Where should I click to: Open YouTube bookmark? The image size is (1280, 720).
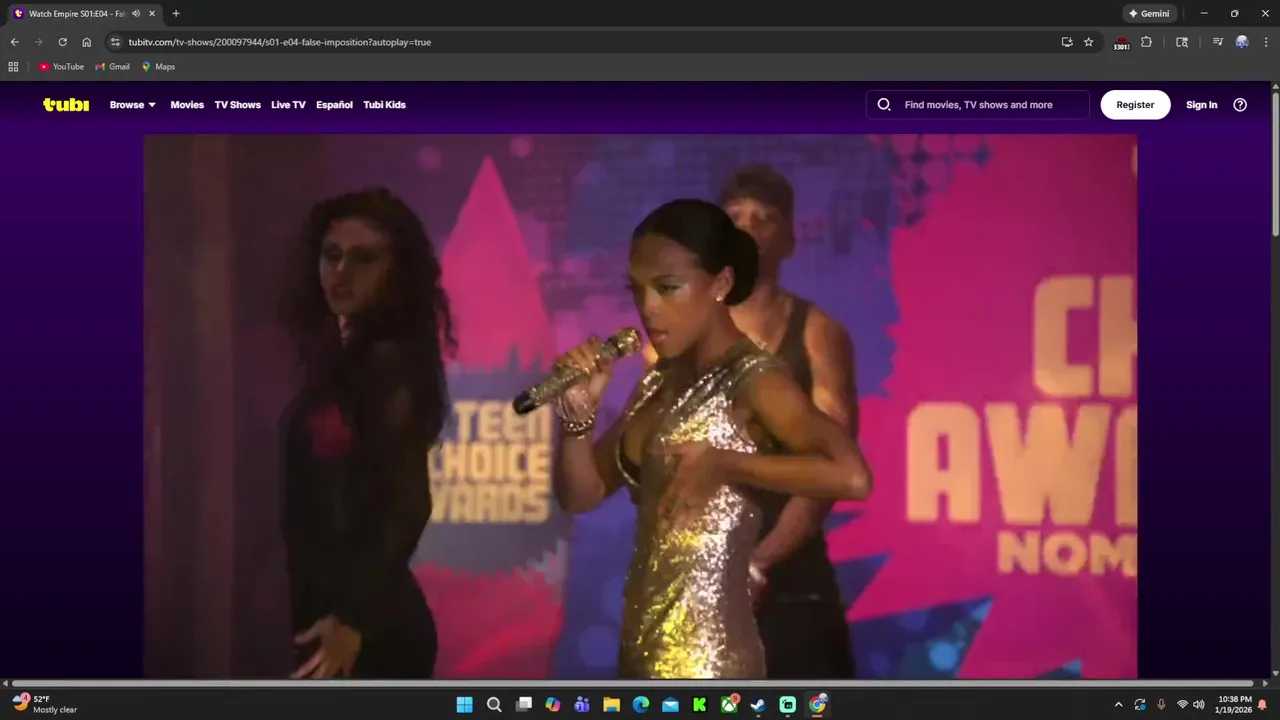click(61, 67)
